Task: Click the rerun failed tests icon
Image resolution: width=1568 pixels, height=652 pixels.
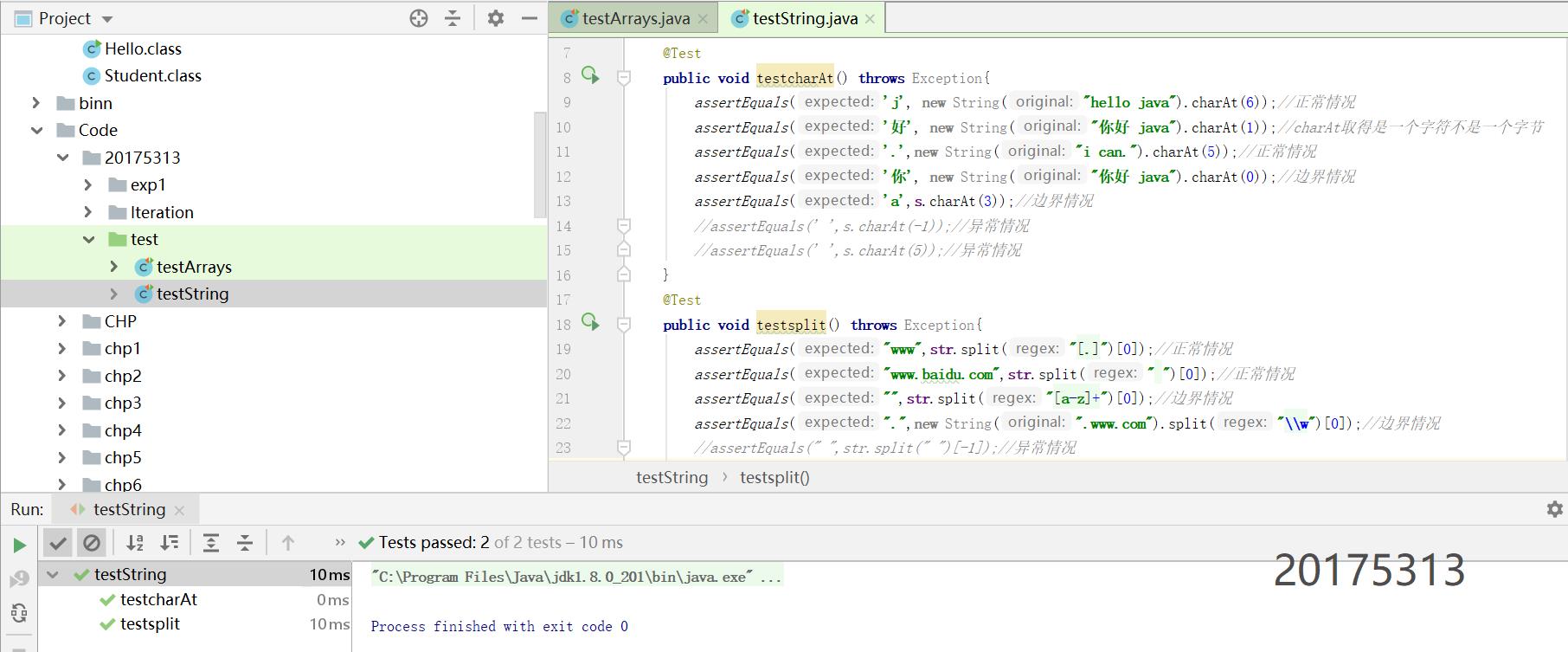Action: click(19, 579)
